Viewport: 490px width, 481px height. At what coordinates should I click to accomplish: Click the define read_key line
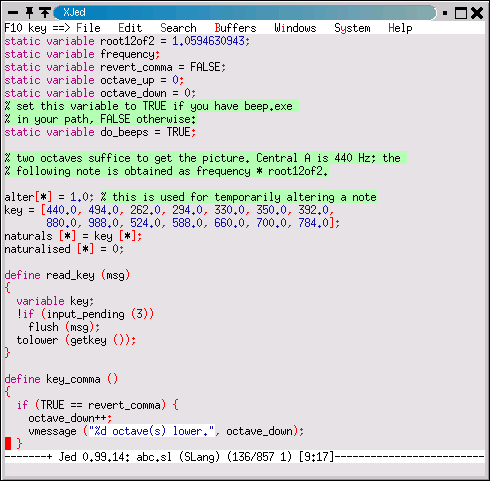click(x=67, y=275)
